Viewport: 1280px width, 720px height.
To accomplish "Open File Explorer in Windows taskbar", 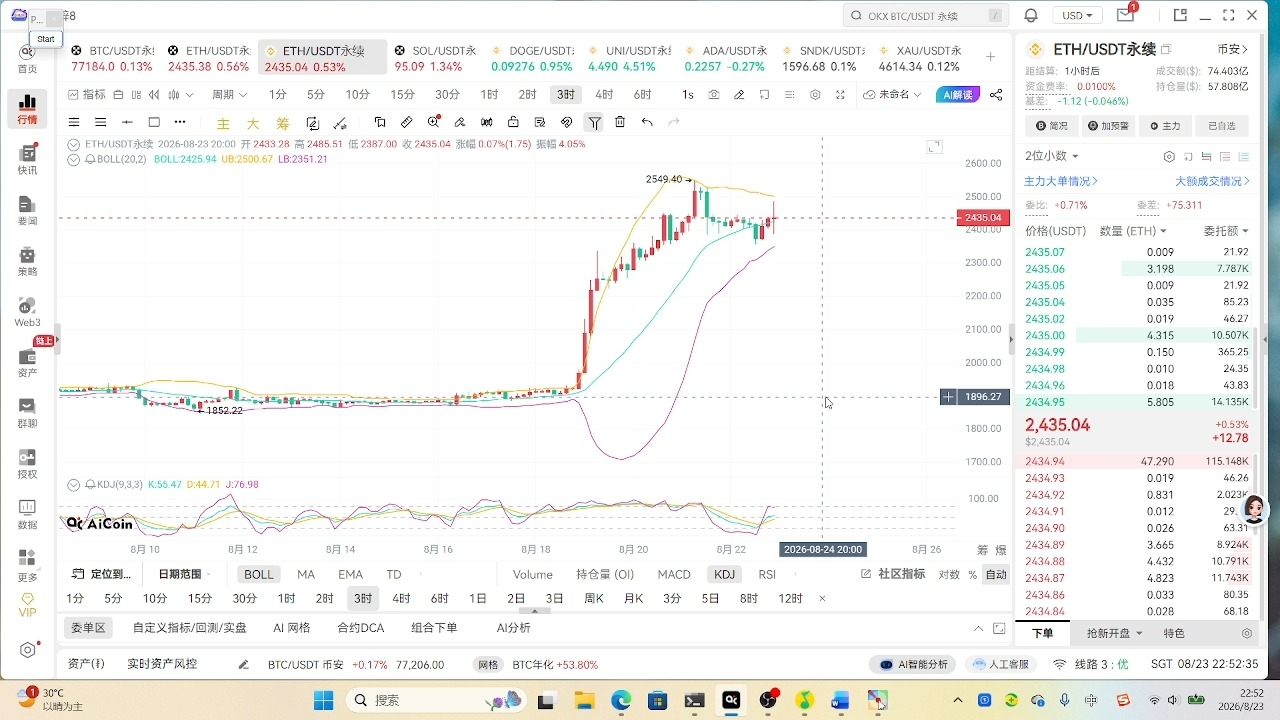I will [x=583, y=701].
